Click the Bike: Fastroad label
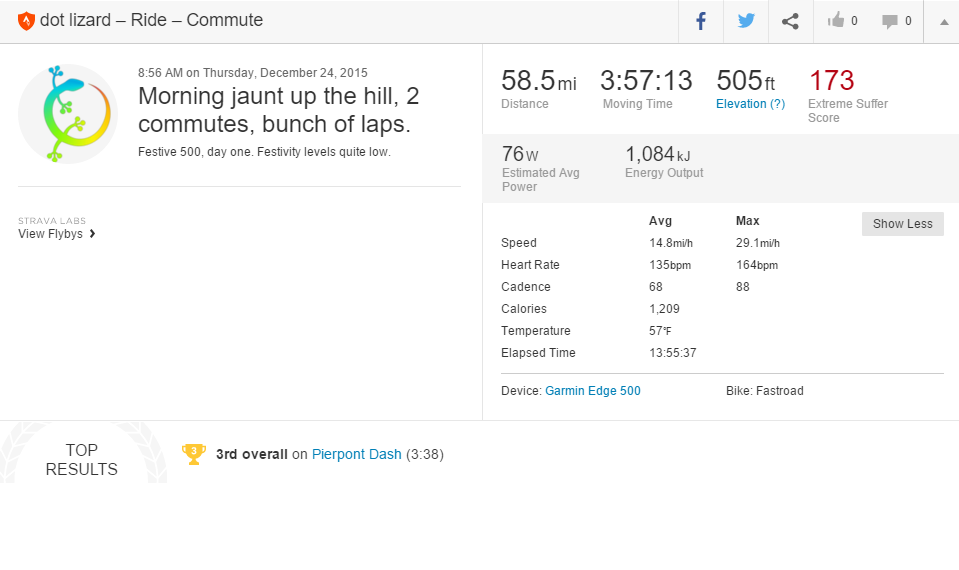Screen dimensions: 959x570 click(764, 391)
